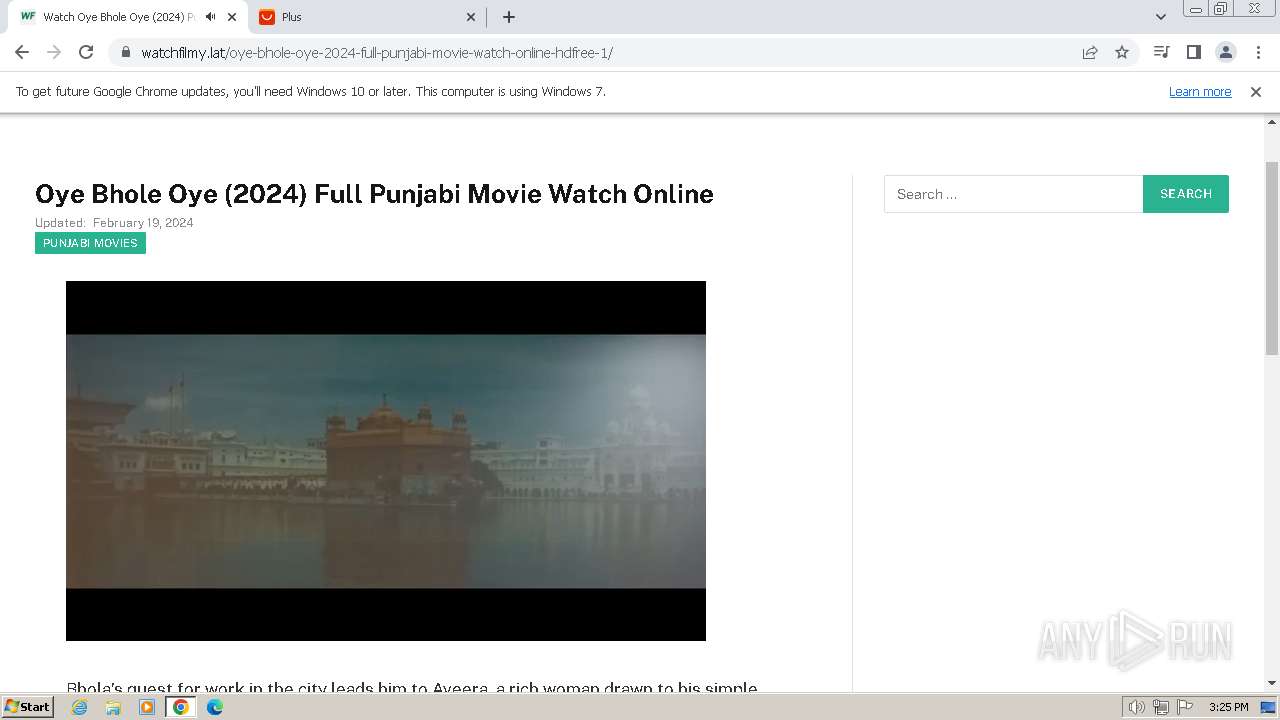
Task: Open the system volume tray icon
Action: 1137,707
